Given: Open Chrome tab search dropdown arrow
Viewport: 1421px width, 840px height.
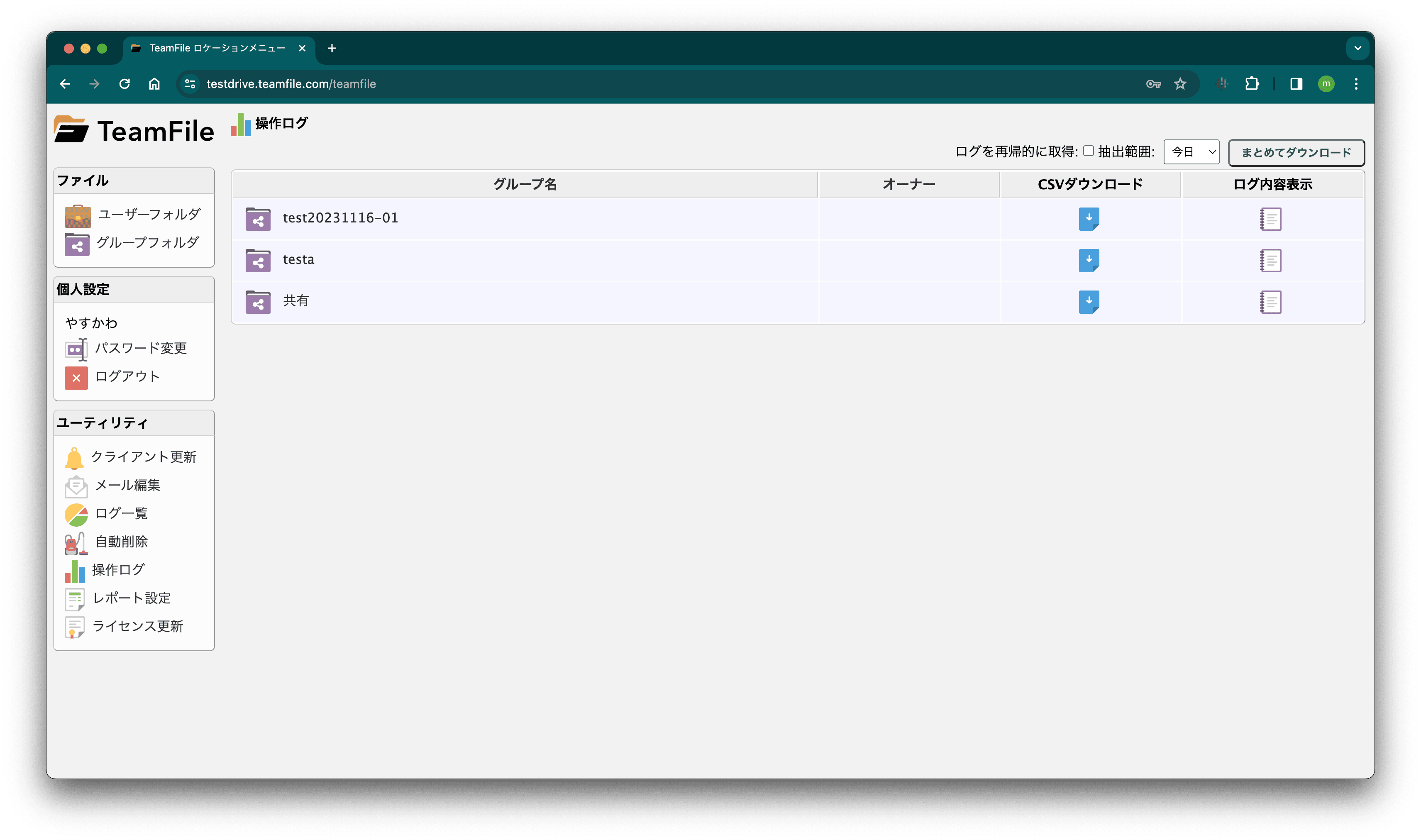Looking at the screenshot, I should [1357, 48].
